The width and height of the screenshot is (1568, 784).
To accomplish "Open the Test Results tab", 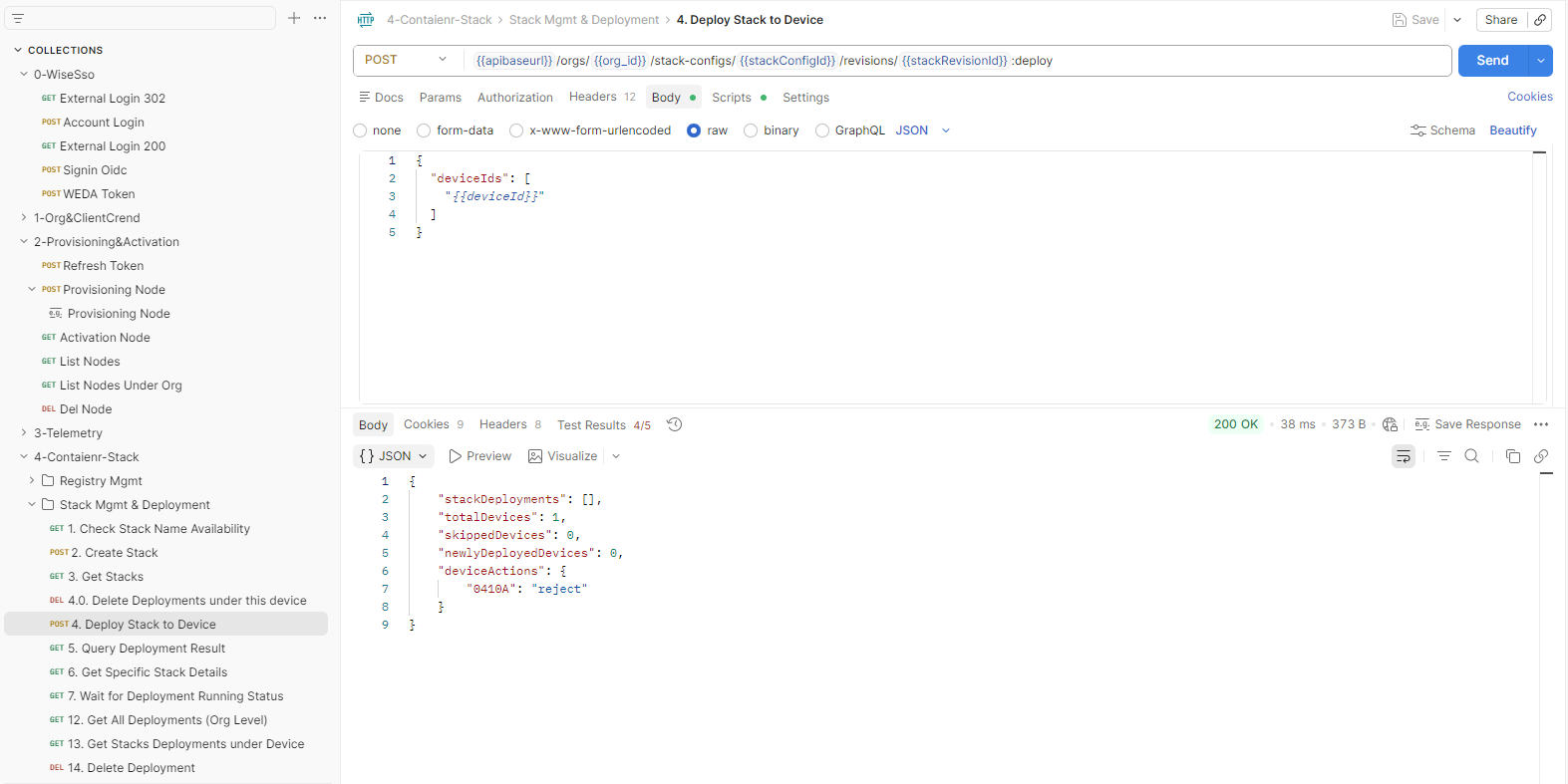I will [604, 425].
